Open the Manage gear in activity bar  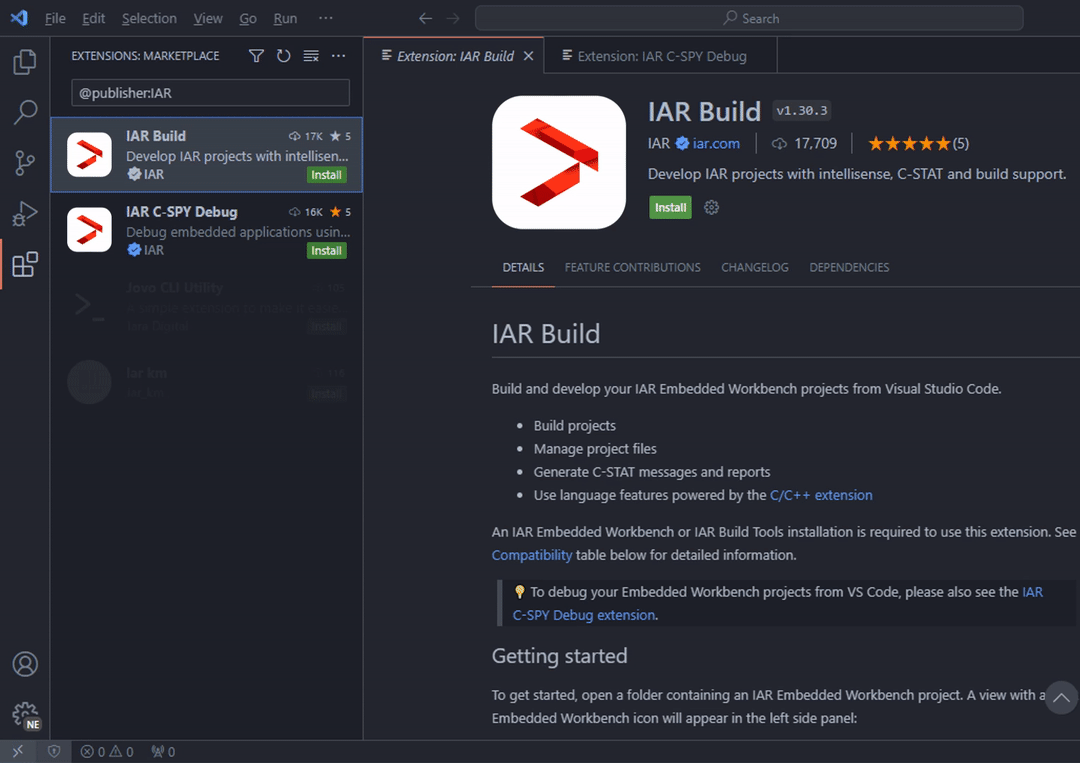pyautogui.click(x=25, y=714)
